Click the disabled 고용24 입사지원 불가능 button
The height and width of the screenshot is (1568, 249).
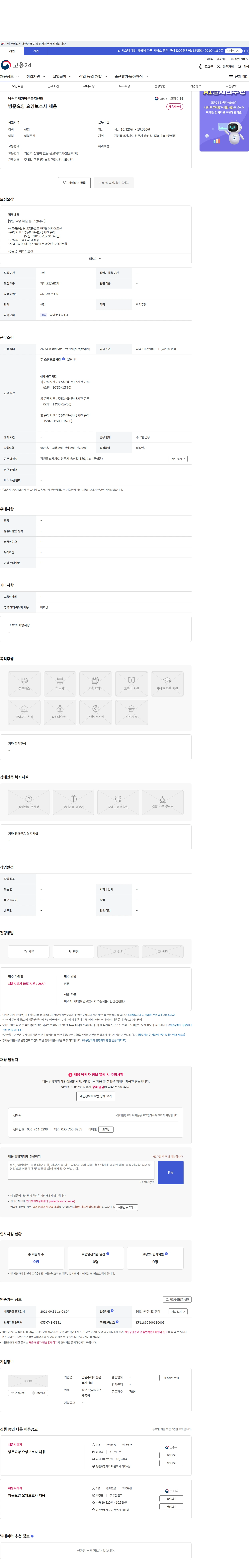point(114,183)
